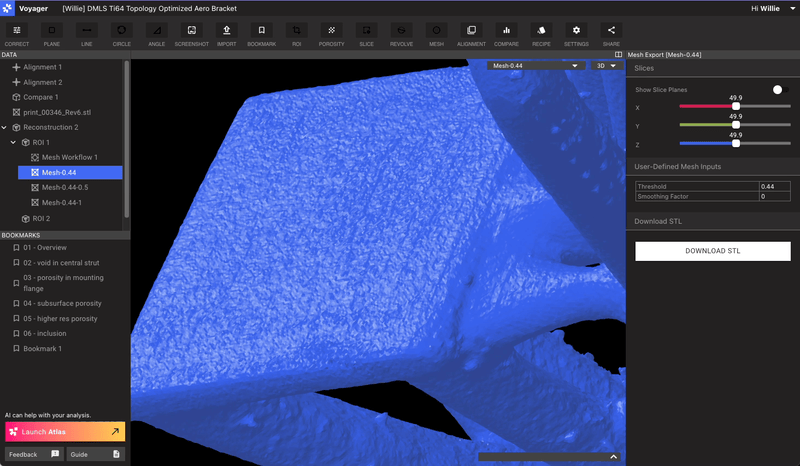Collapse the Reconstruction 2 tree node

pos(5,128)
